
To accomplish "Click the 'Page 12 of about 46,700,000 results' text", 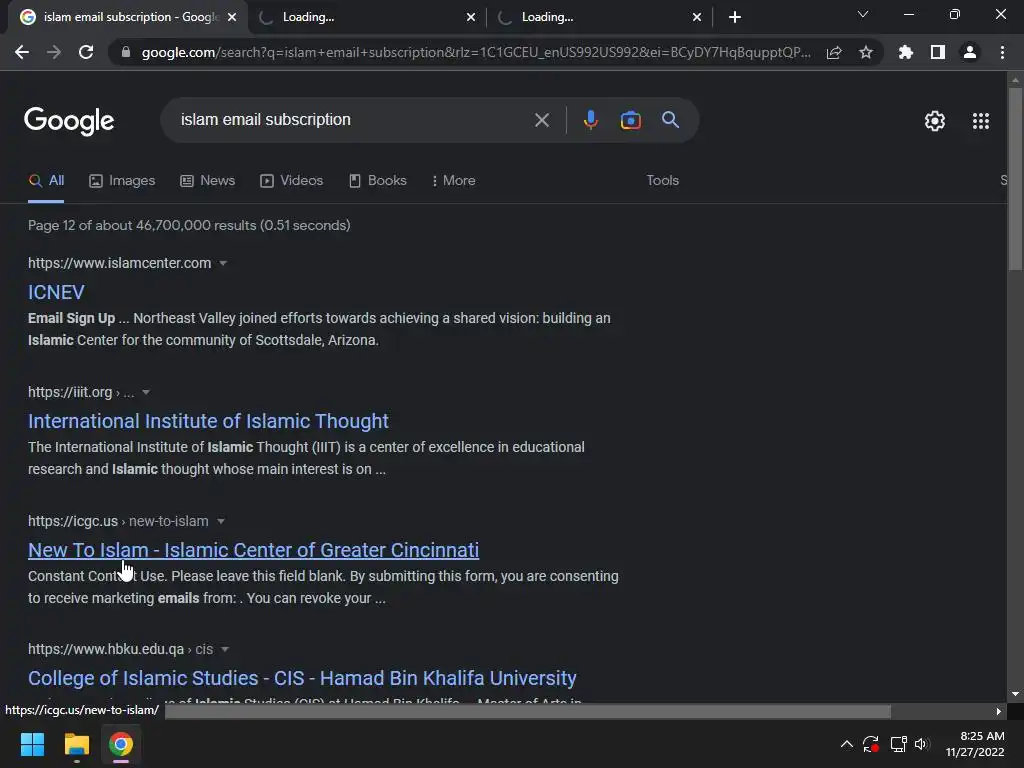I will tap(142, 225).
